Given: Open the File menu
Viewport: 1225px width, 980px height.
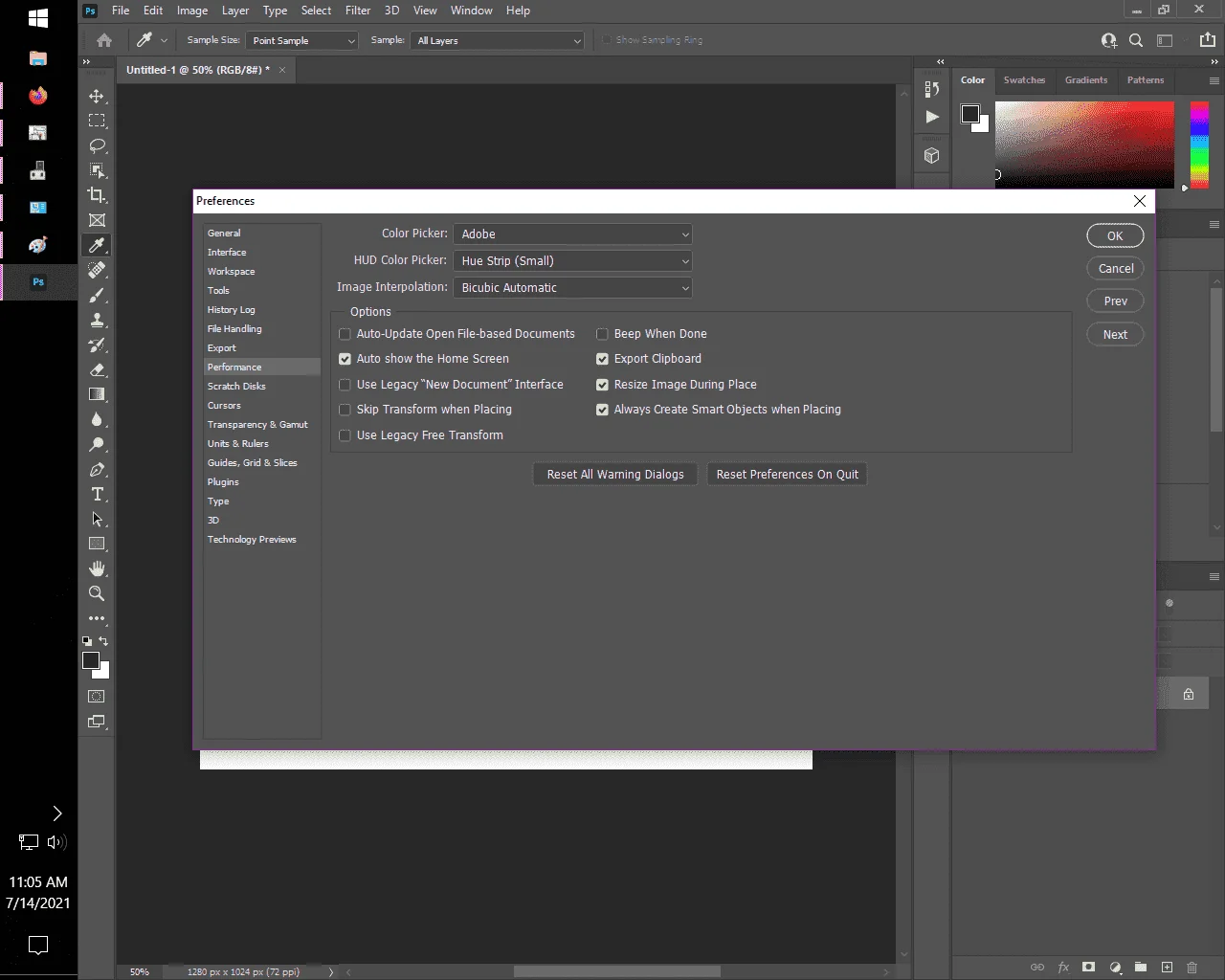Looking at the screenshot, I should pyautogui.click(x=121, y=11).
